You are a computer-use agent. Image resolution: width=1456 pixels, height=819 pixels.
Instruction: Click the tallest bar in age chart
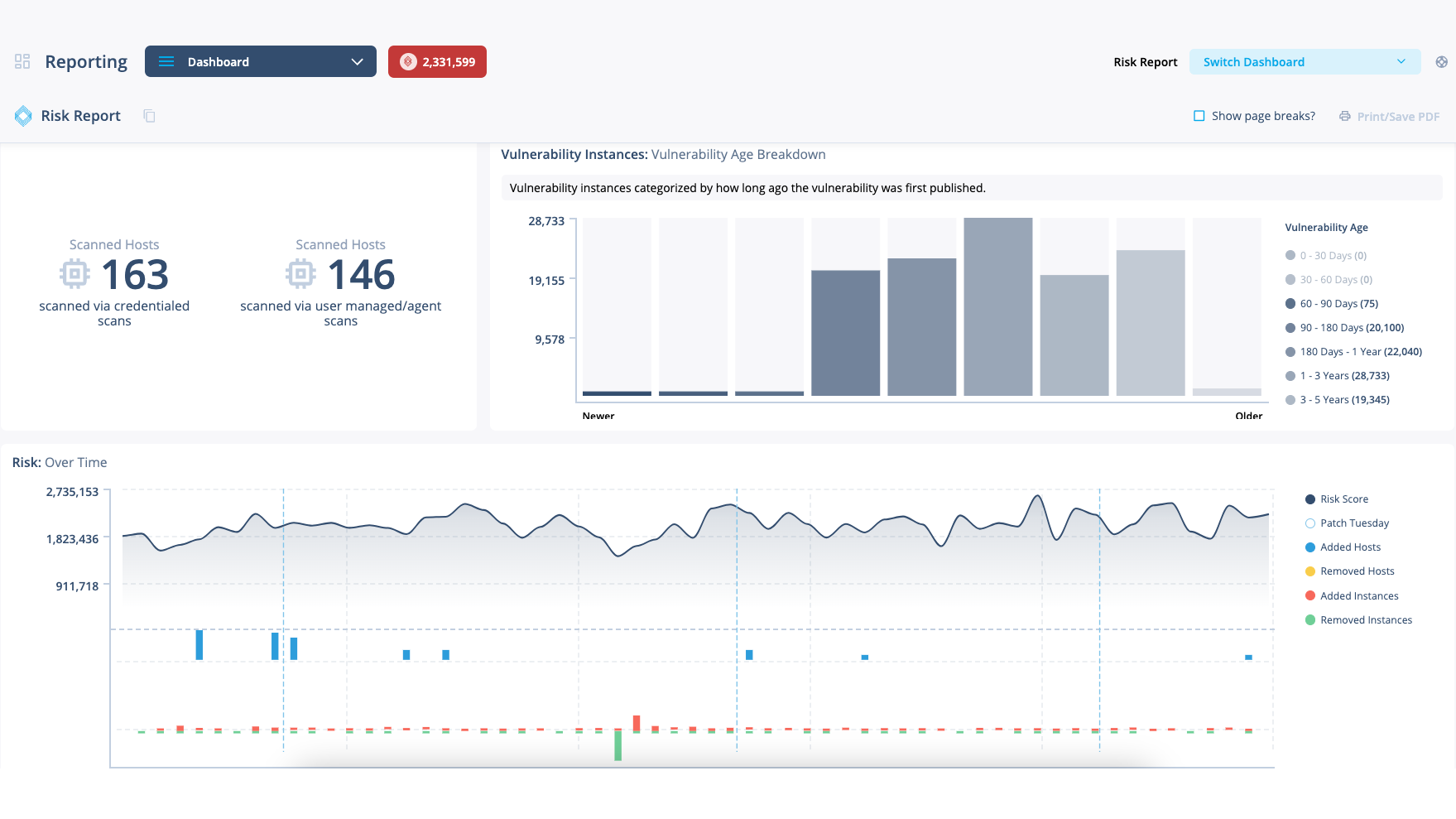click(x=997, y=306)
